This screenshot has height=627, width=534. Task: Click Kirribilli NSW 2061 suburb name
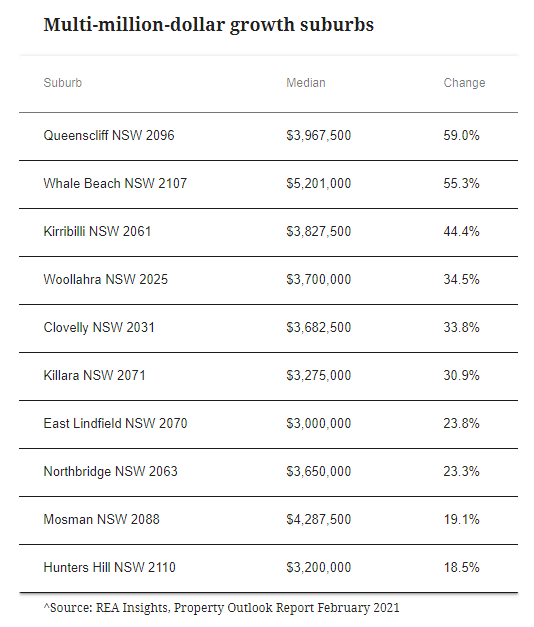(x=97, y=231)
